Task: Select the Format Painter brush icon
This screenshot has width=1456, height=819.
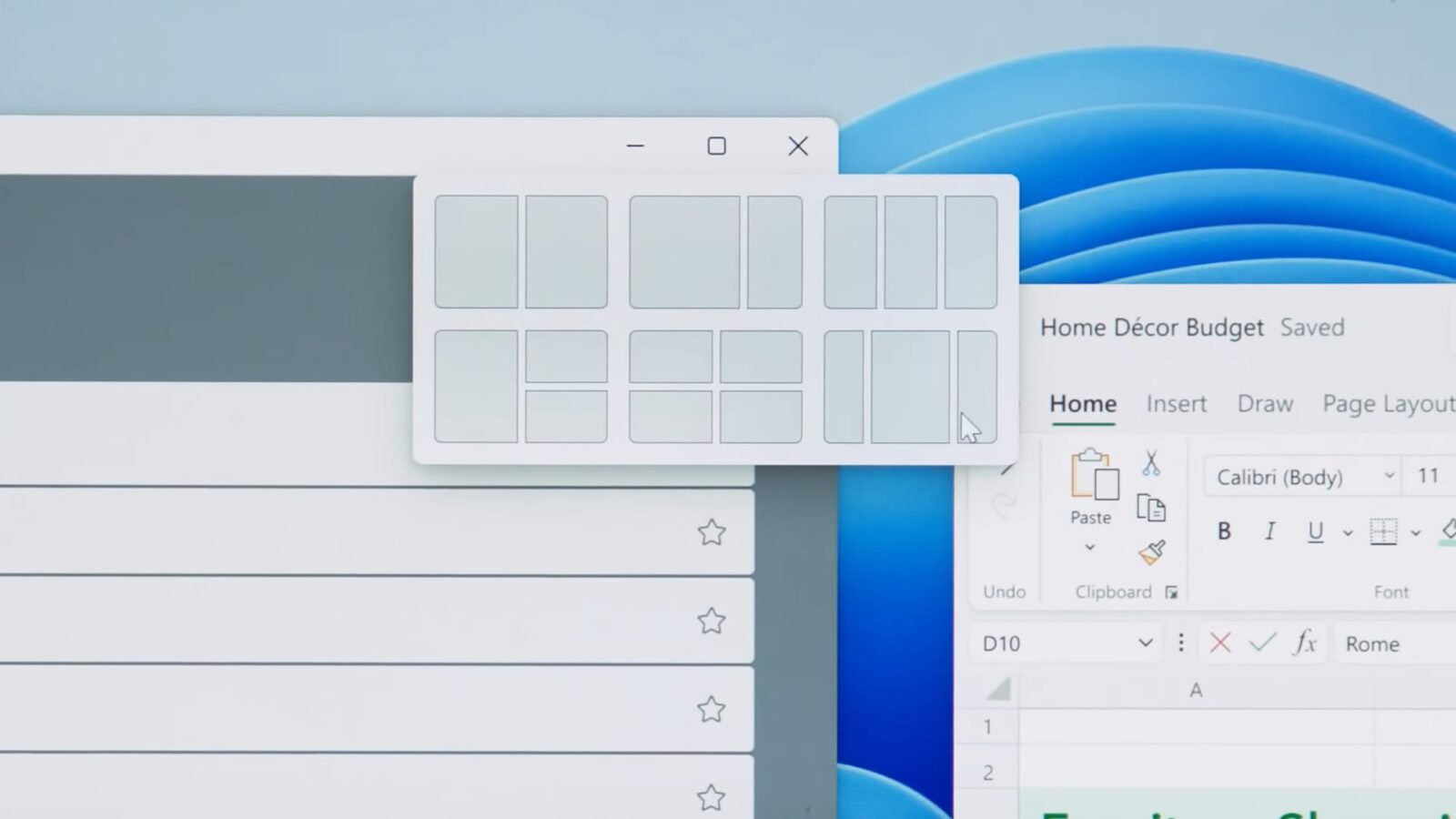Action: (1151, 551)
